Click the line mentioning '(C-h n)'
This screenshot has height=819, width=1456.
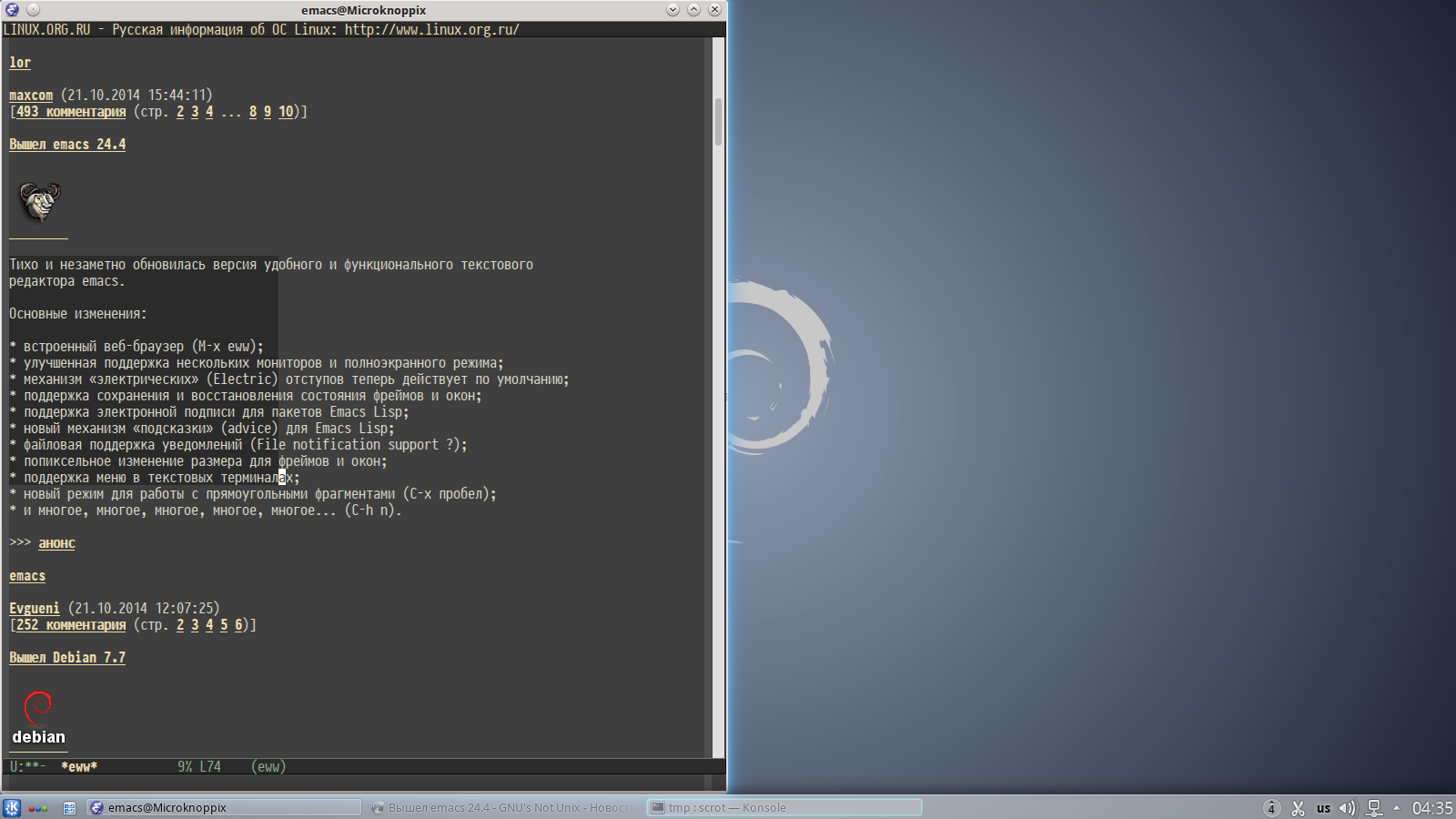coord(206,510)
